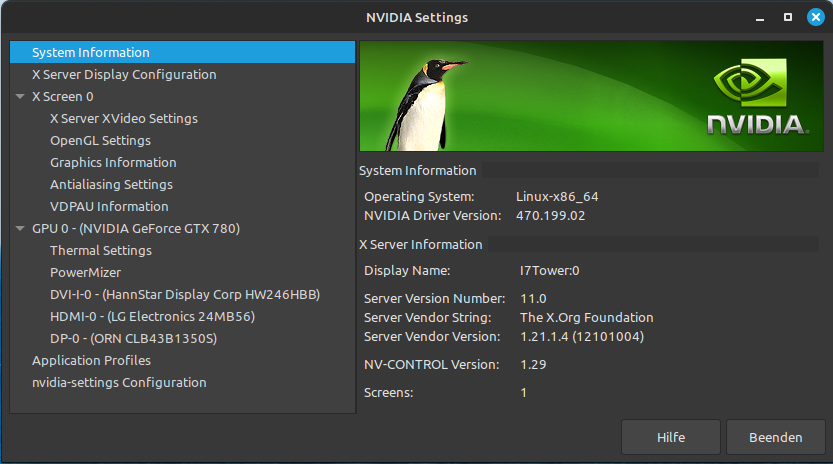Viewport: 833px width, 464px height.
Task: Select DP-0 ORN display entry
Action: pos(133,339)
